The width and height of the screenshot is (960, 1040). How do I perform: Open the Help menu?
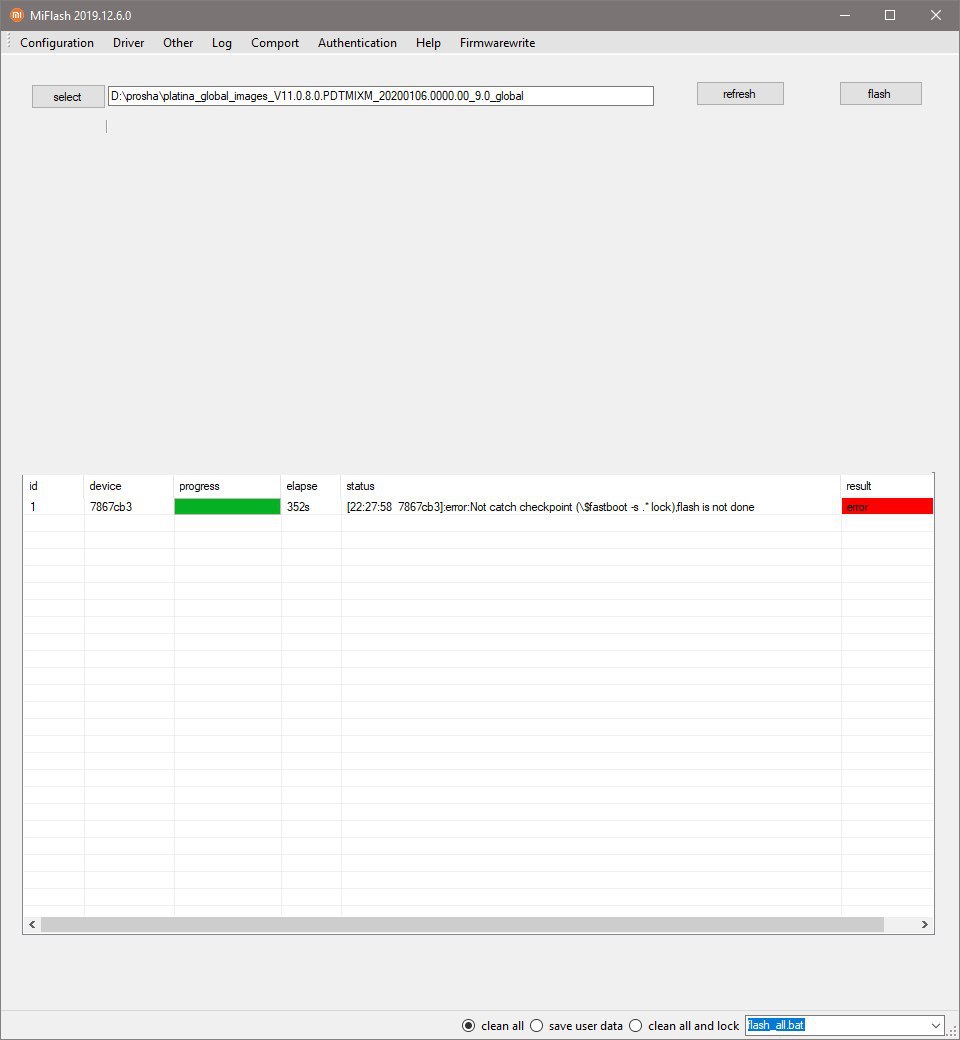(428, 42)
